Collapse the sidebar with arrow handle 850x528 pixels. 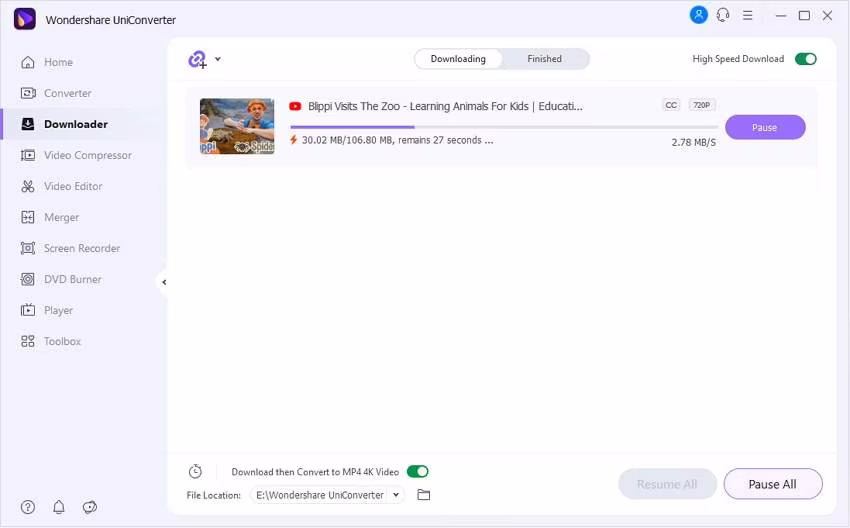coord(164,282)
